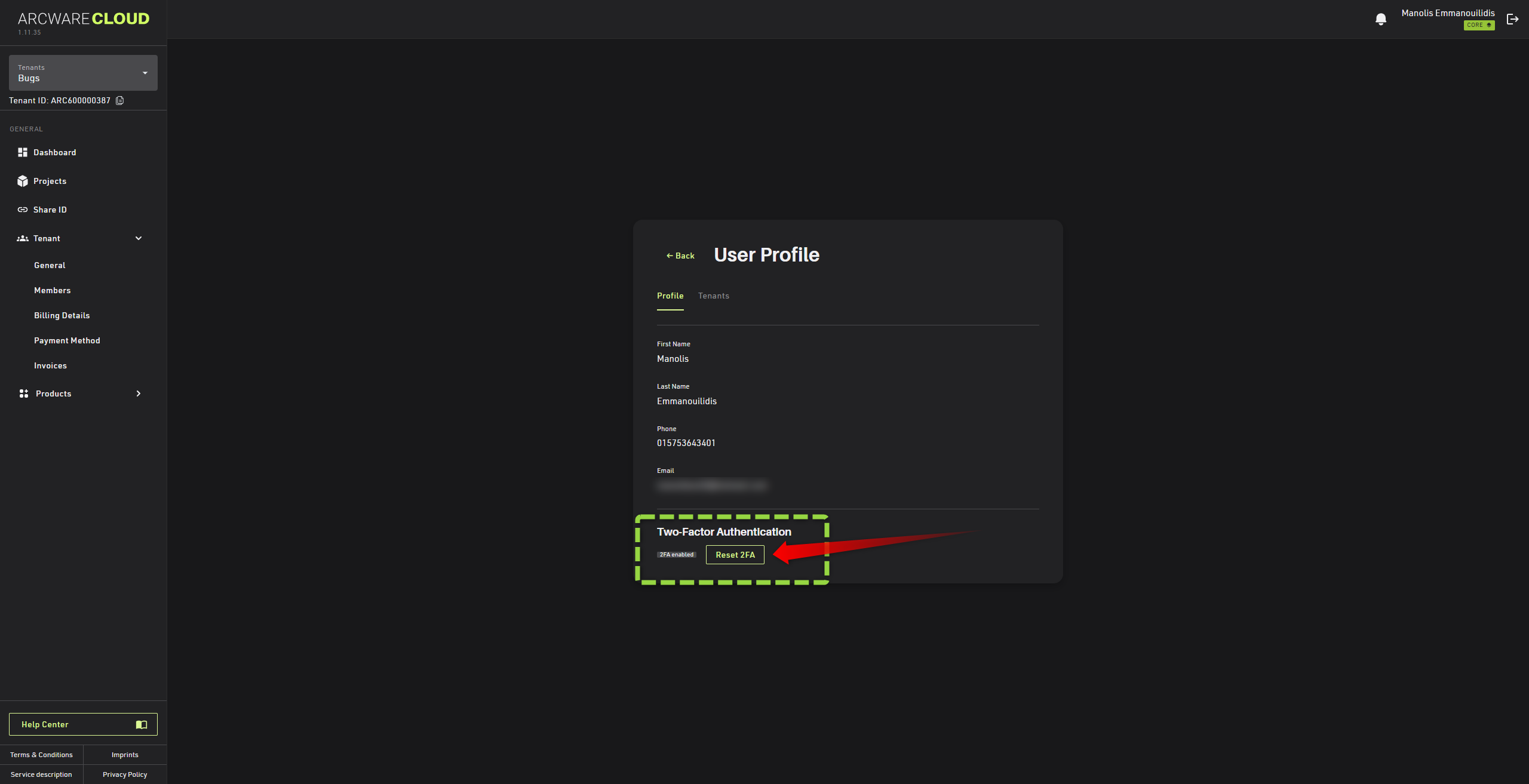Expand the Products submenu arrow
Screen dimensions: 1529x784
139,393
